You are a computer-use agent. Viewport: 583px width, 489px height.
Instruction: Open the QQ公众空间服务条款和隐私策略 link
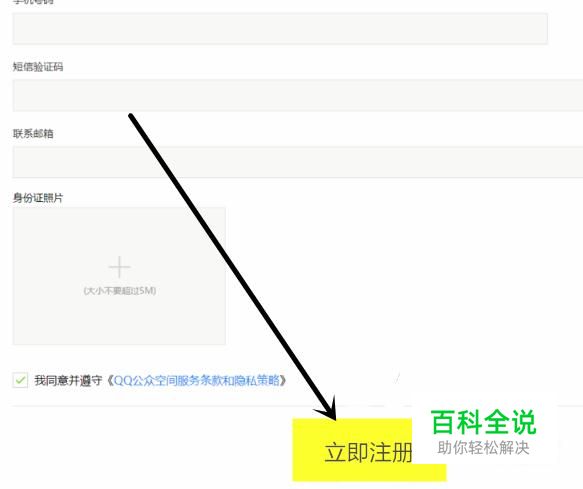pos(197,380)
